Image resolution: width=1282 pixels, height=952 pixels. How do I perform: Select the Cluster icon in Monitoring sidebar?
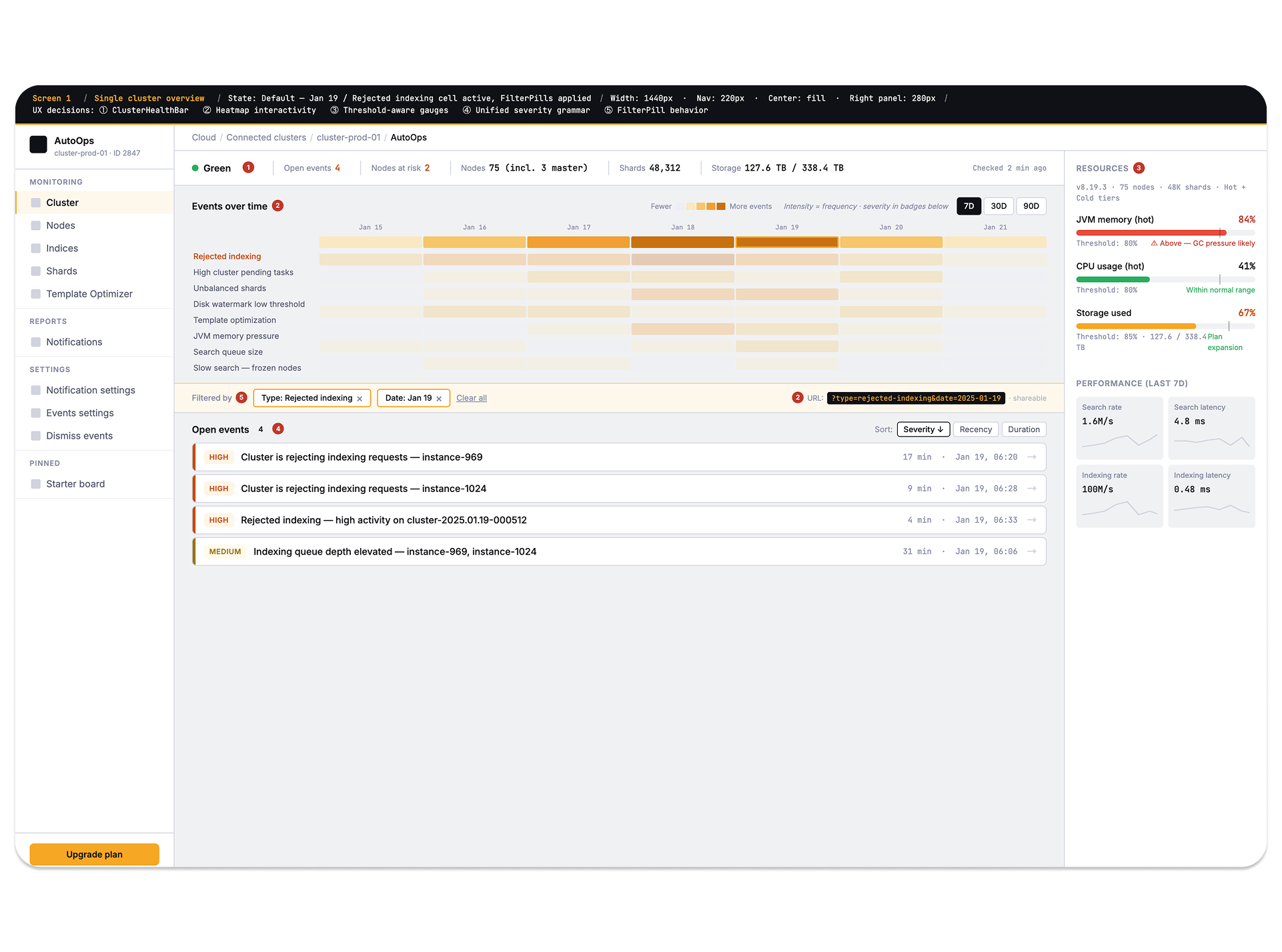tap(36, 203)
